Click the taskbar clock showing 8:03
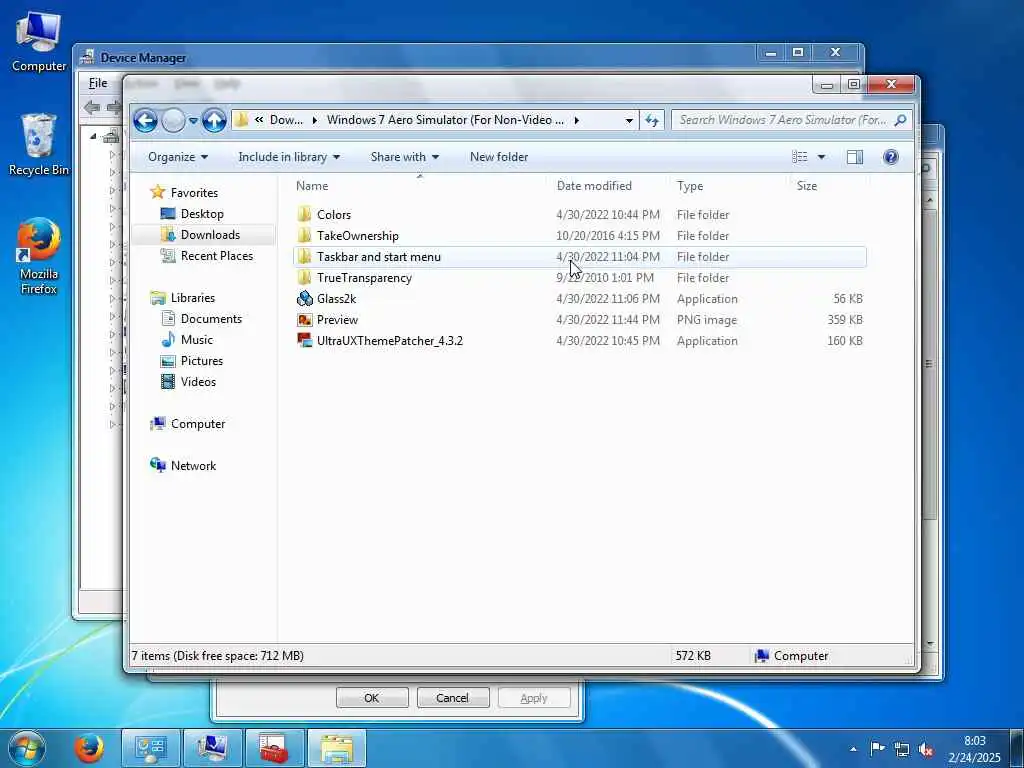1024x768 pixels. pyautogui.click(x=974, y=749)
